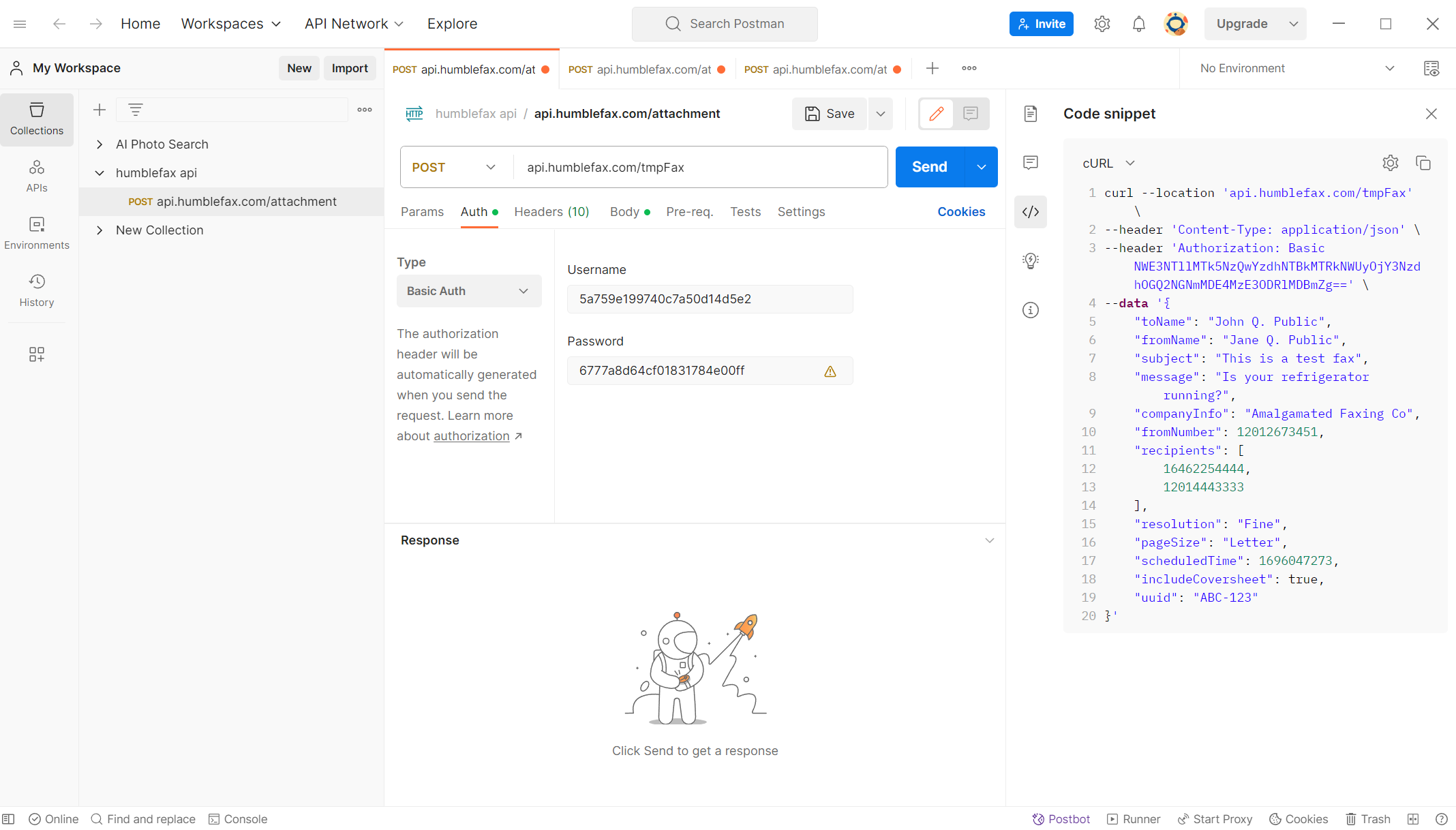The image size is (1456, 830).
Task: Open the APIs sidebar panel
Action: [x=37, y=175]
